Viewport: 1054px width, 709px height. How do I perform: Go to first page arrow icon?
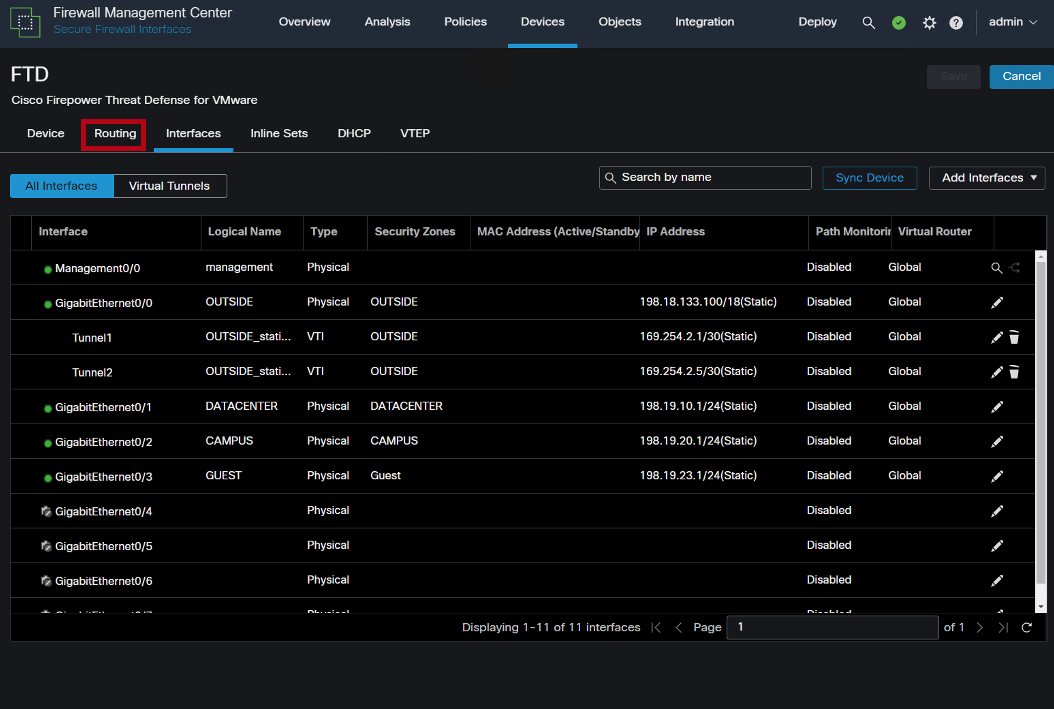pos(656,628)
